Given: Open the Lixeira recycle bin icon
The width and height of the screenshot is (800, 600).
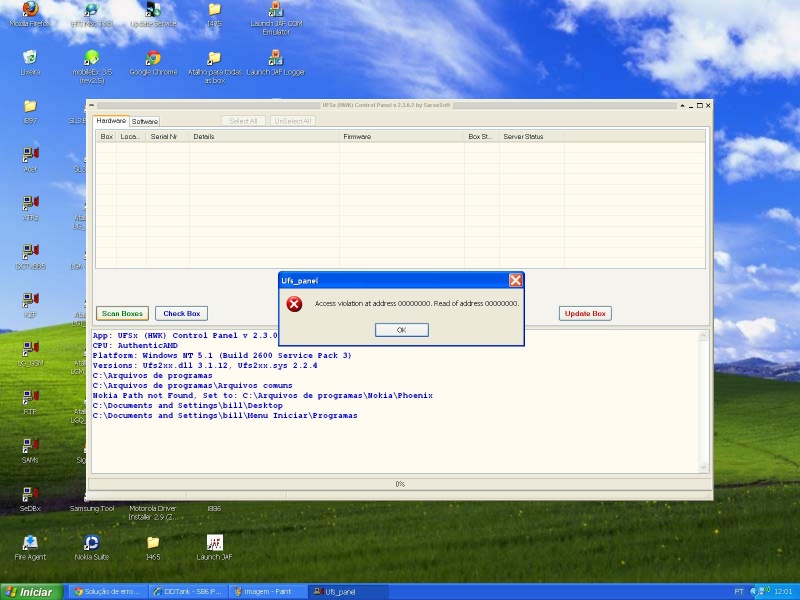Looking at the screenshot, I should [30, 63].
